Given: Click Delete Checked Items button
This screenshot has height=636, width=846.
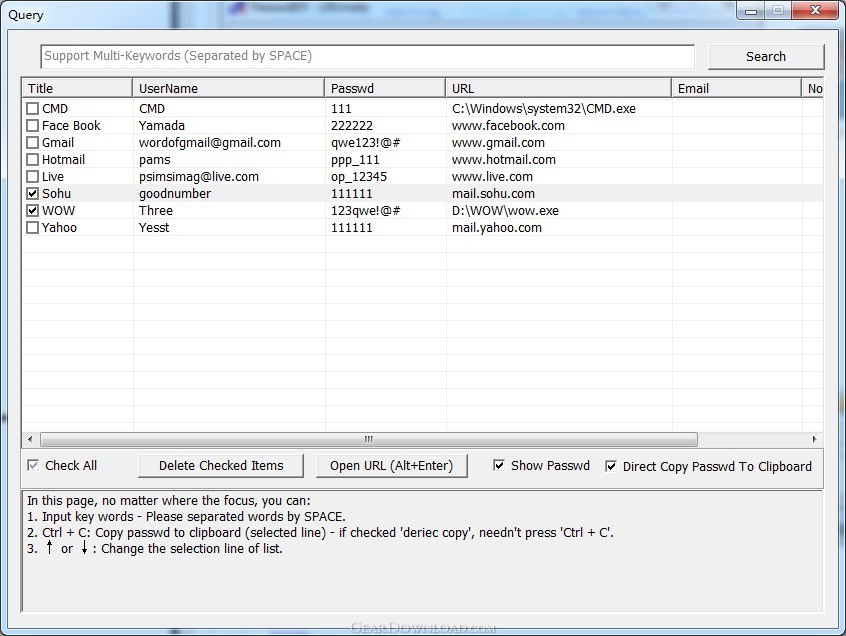Looking at the screenshot, I should point(221,466).
